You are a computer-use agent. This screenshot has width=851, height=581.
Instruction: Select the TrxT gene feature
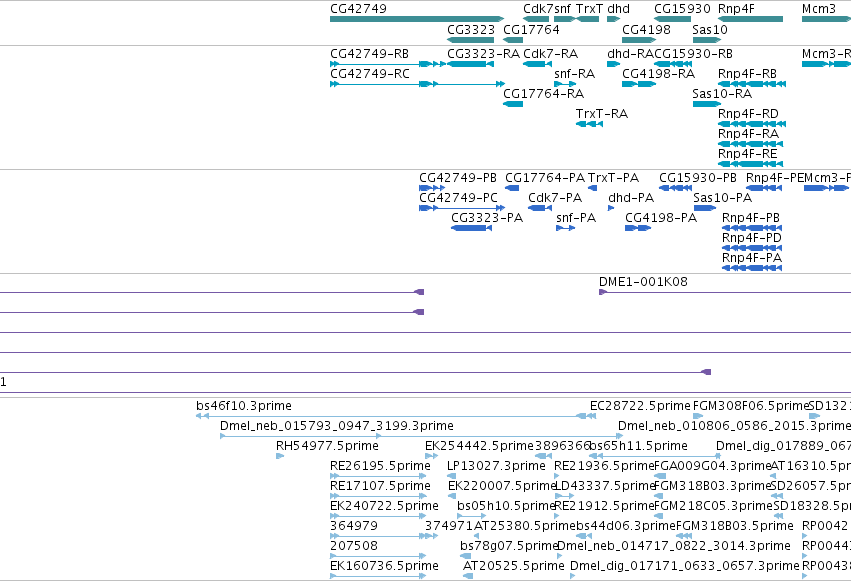[x=587, y=19]
